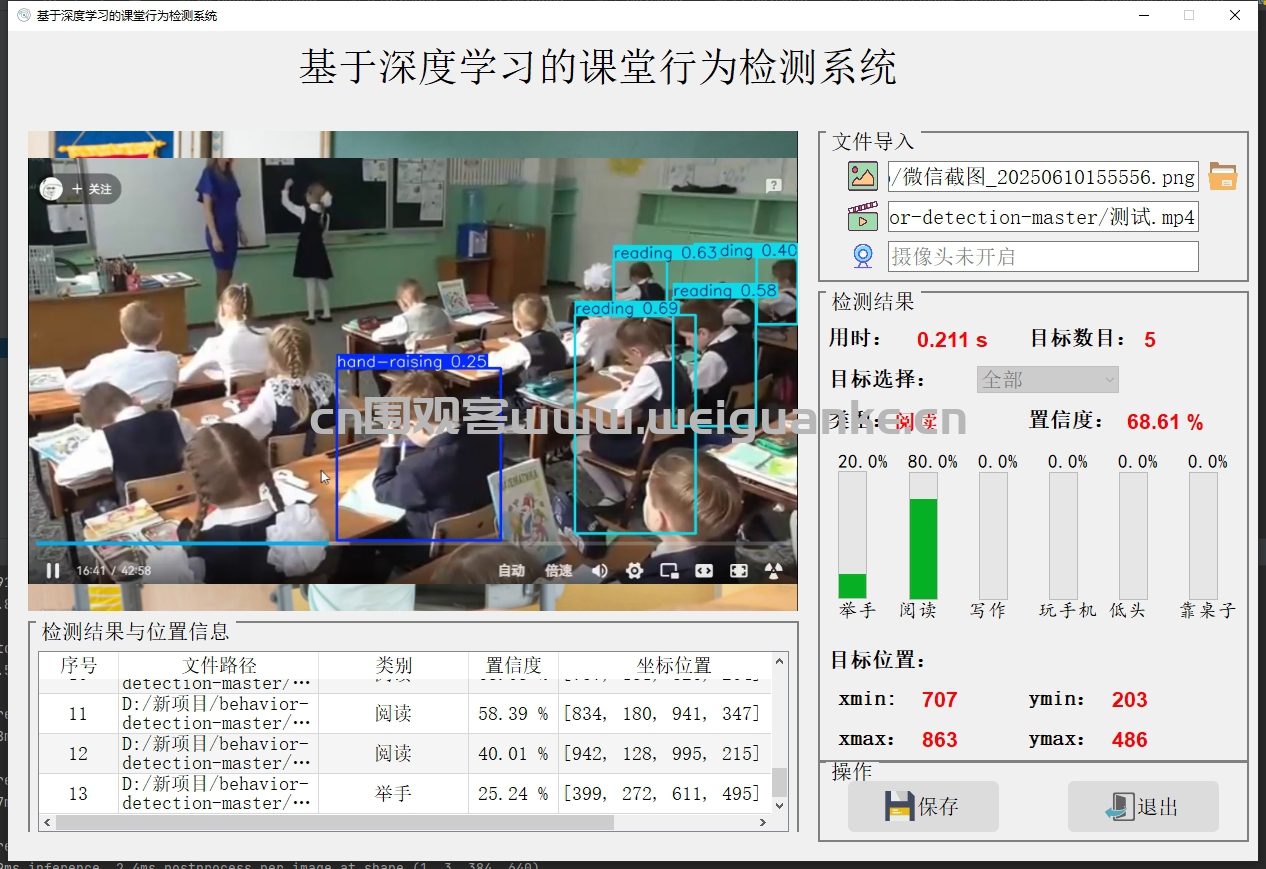Open the orange folder browse icon

pyautogui.click(x=1222, y=177)
